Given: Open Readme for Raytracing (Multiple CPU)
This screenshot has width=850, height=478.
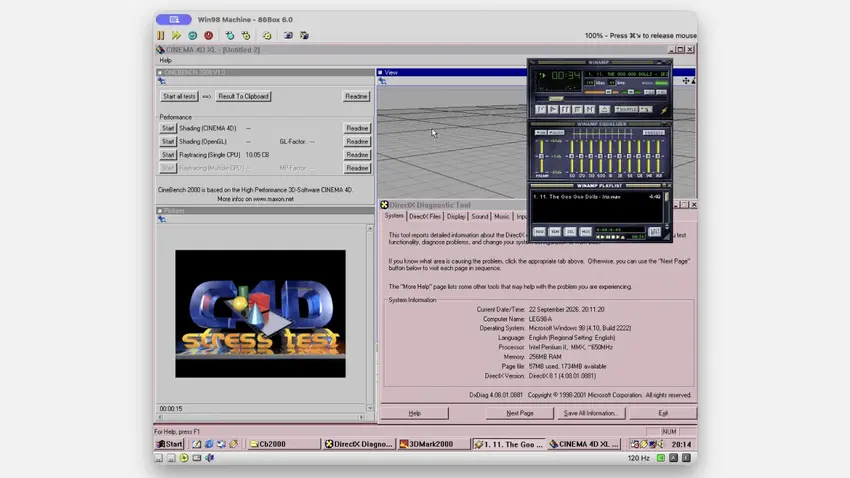Looking at the screenshot, I should pyautogui.click(x=357, y=168).
